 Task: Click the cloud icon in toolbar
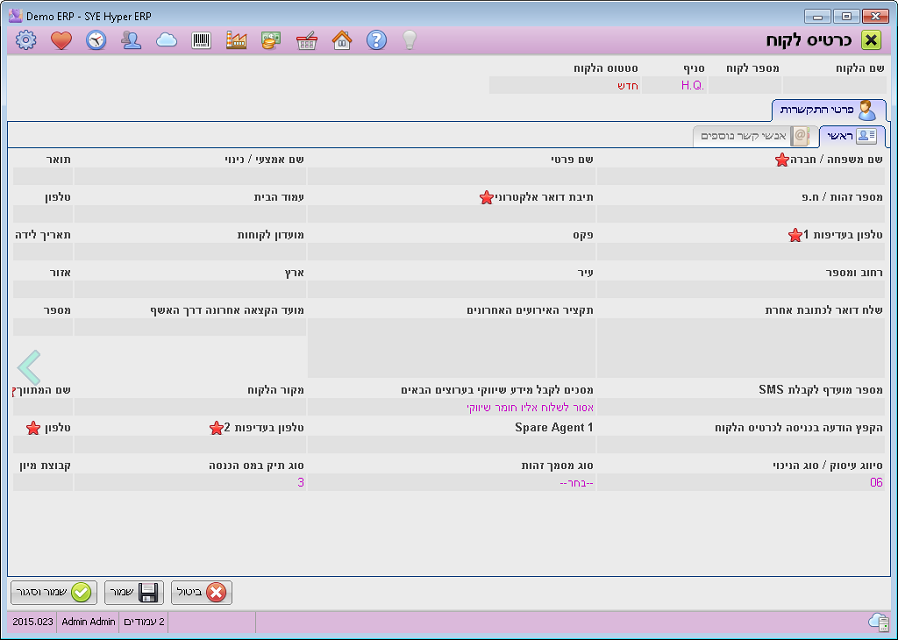coord(166,40)
